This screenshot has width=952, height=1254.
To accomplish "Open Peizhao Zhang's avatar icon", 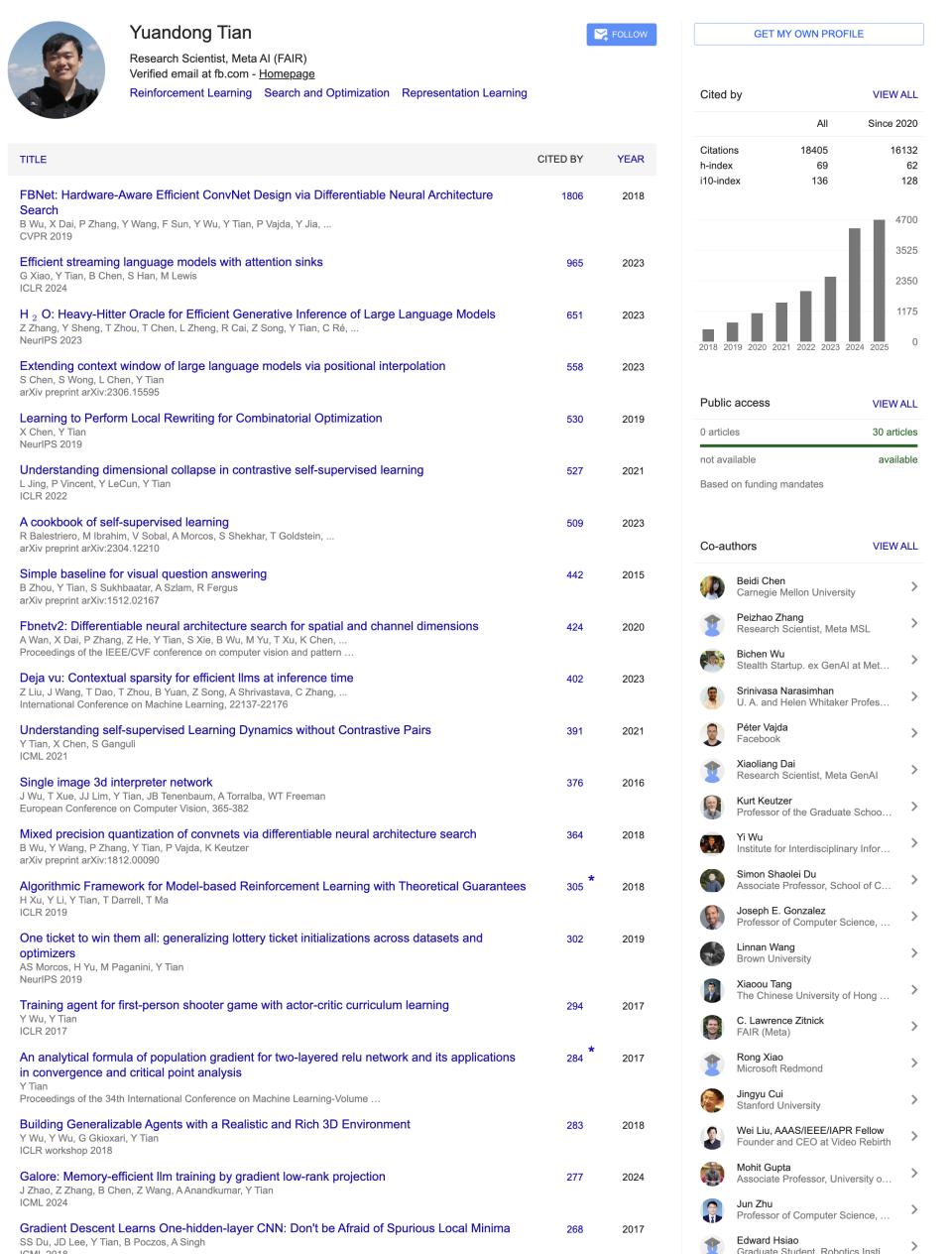I will click(712, 624).
